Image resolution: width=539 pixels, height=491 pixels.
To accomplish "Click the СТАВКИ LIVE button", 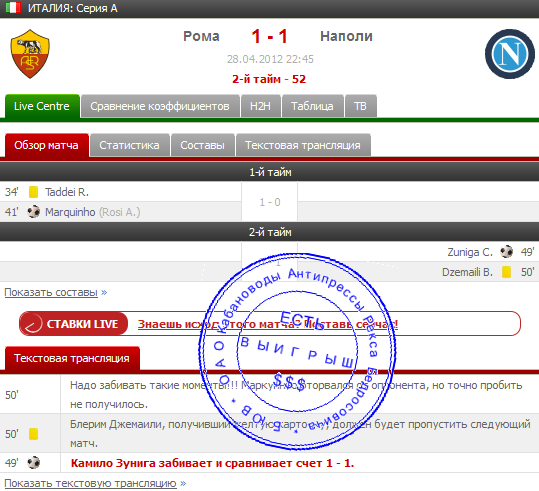I will (74, 324).
